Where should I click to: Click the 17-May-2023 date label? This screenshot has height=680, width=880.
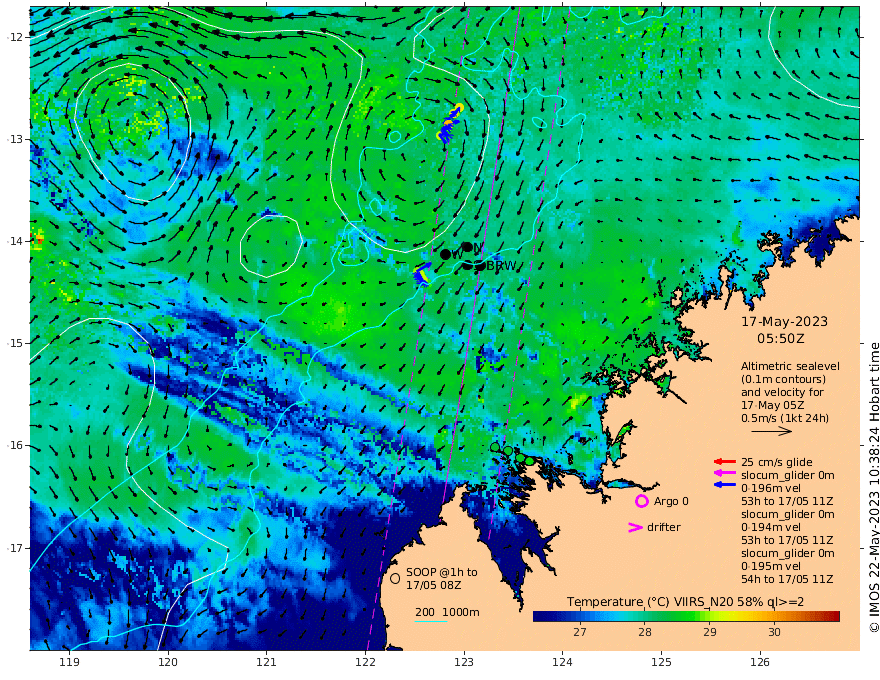point(785,321)
